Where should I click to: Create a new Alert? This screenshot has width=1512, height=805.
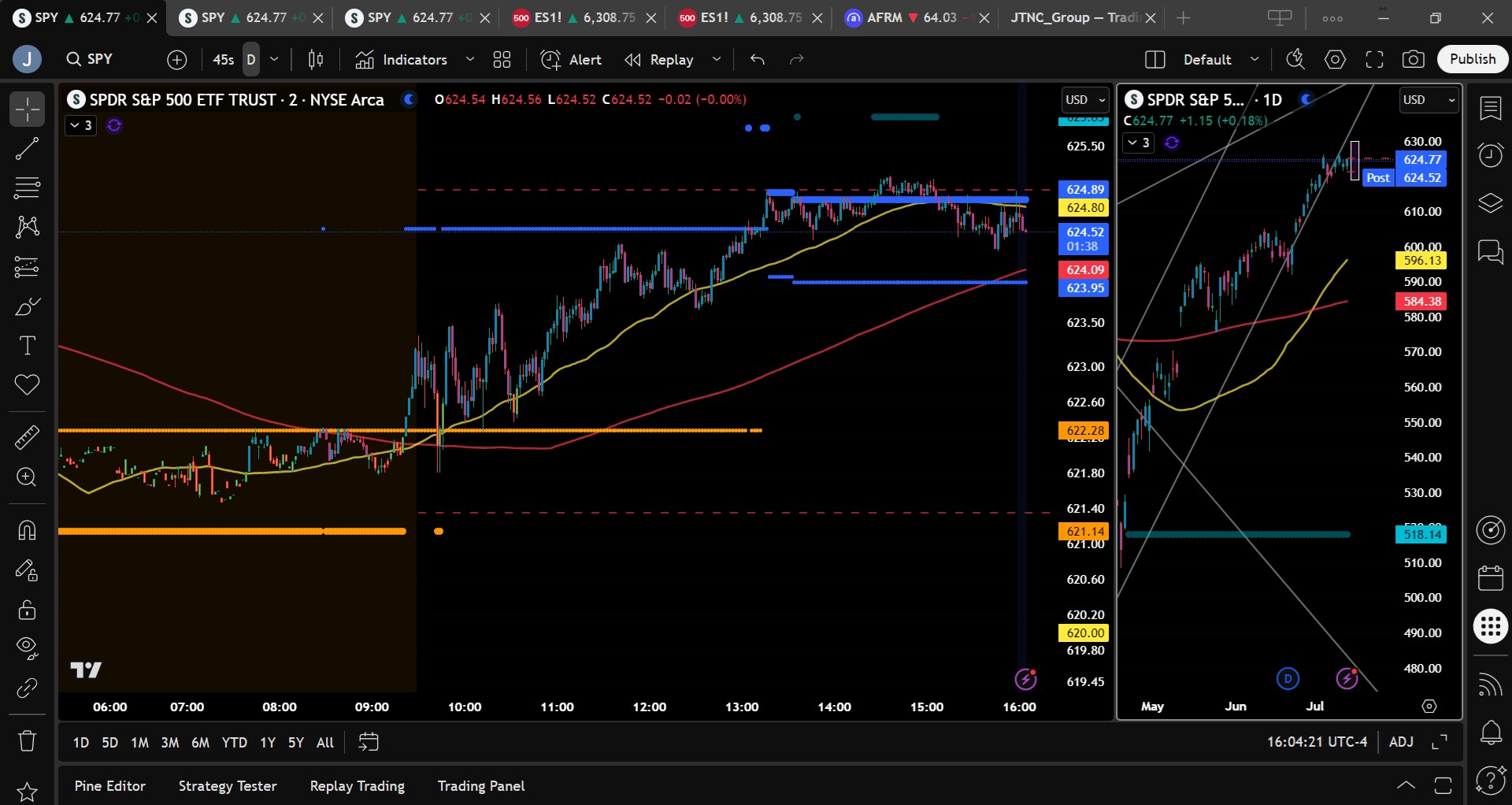(571, 60)
